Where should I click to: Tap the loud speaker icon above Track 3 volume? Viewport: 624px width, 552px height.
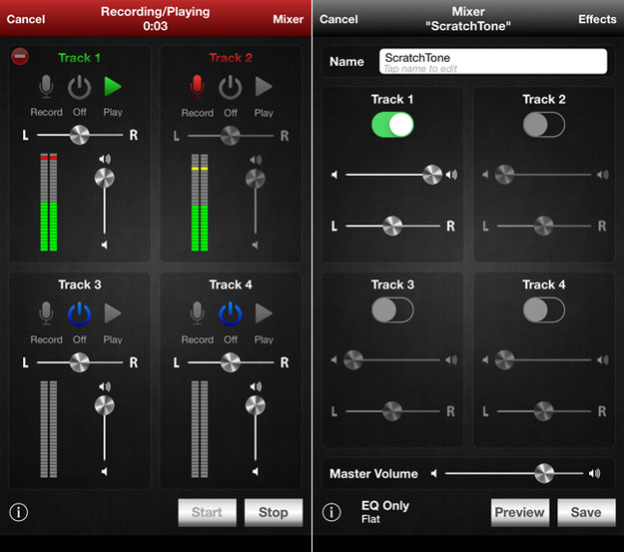[105, 386]
